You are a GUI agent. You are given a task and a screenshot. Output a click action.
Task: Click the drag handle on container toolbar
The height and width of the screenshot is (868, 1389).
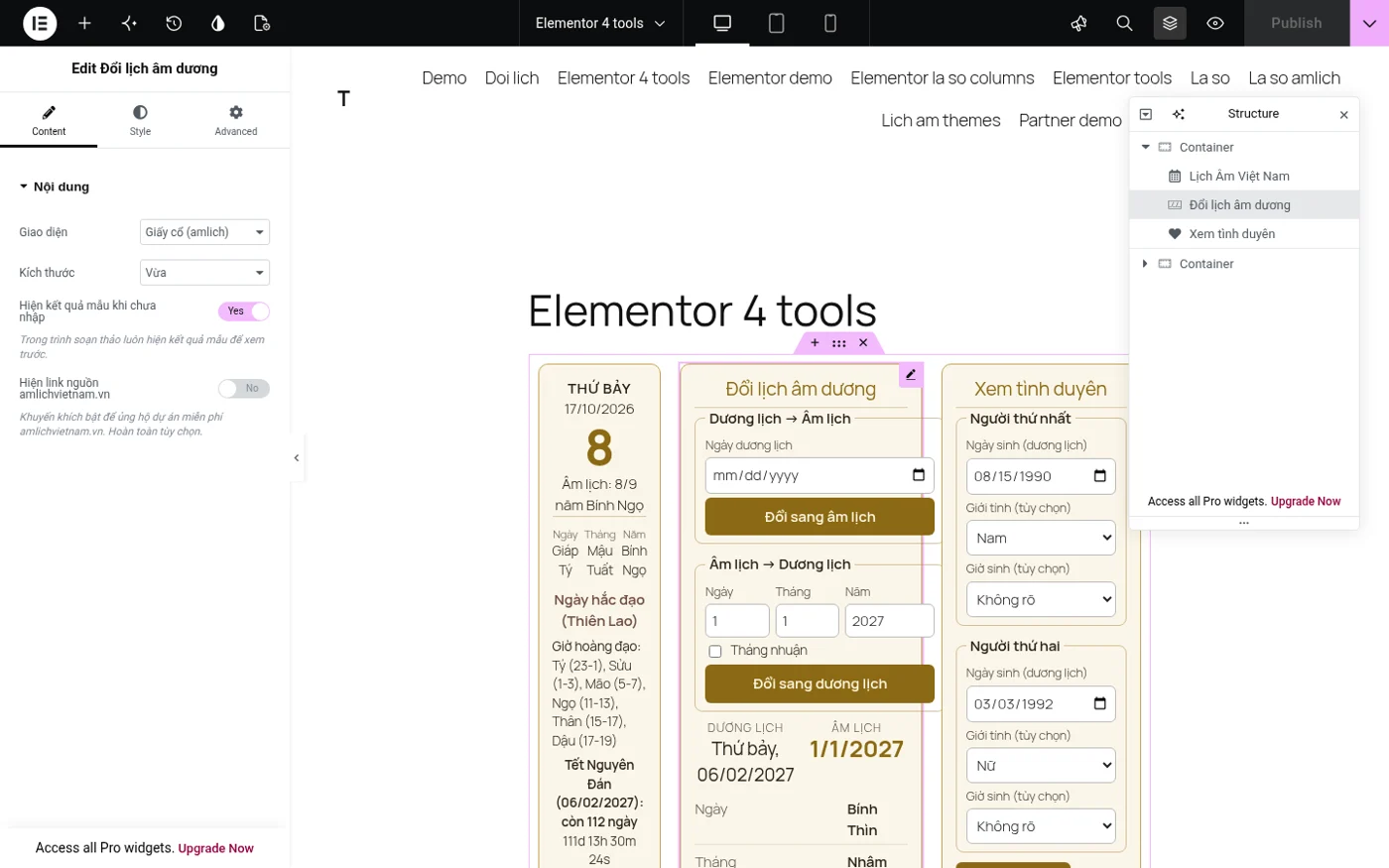[839, 343]
